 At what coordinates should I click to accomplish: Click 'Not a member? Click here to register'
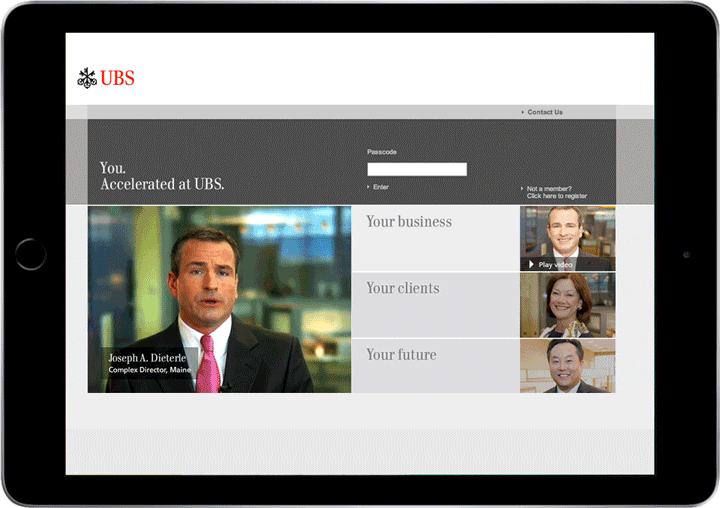pyautogui.click(x=554, y=192)
